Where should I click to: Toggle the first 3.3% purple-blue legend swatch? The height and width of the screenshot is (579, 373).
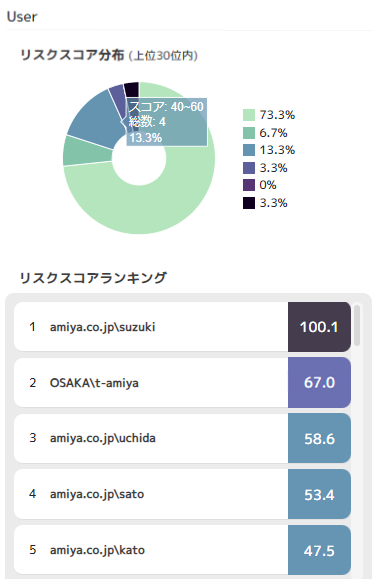coord(249,168)
